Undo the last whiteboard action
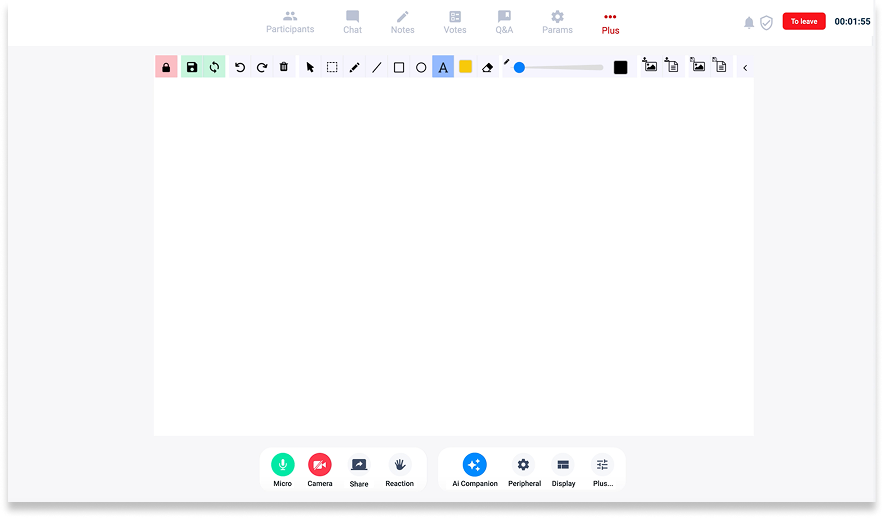 click(240, 67)
